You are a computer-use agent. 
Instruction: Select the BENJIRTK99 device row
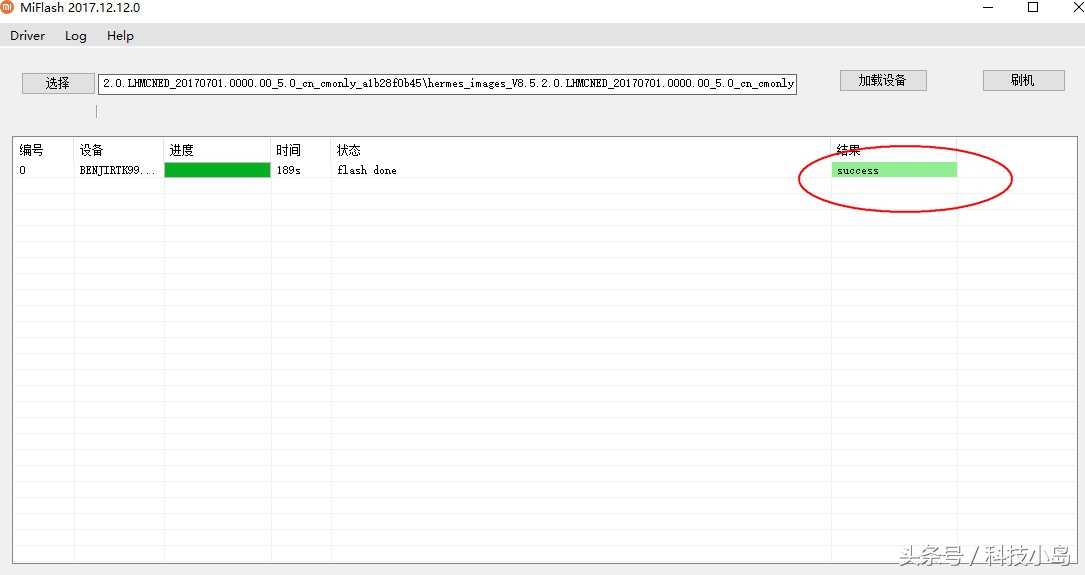tap(117, 171)
